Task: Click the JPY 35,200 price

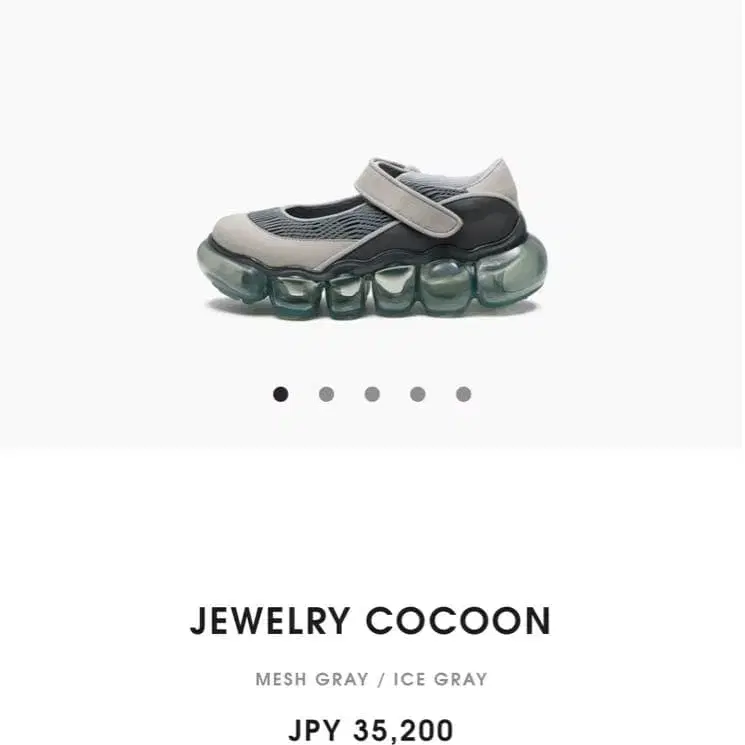Action: coord(371,730)
